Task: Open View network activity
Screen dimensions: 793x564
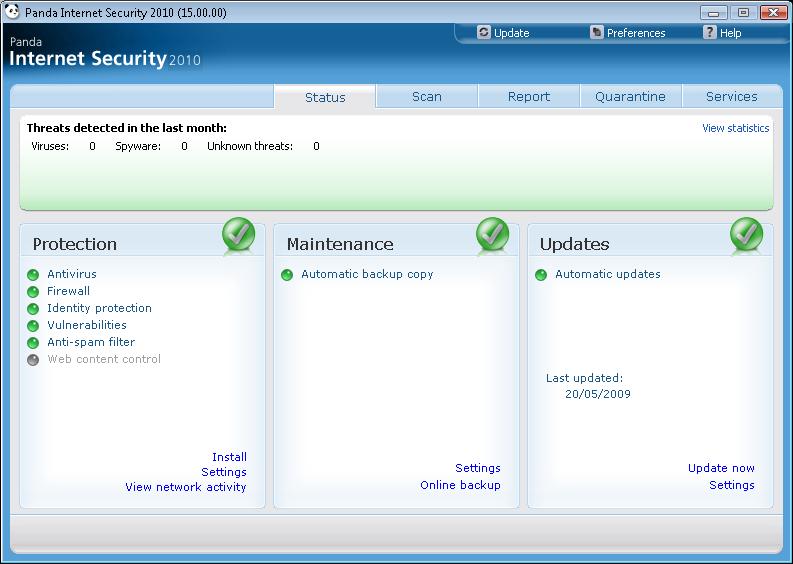Action: [x=186, y=487]
